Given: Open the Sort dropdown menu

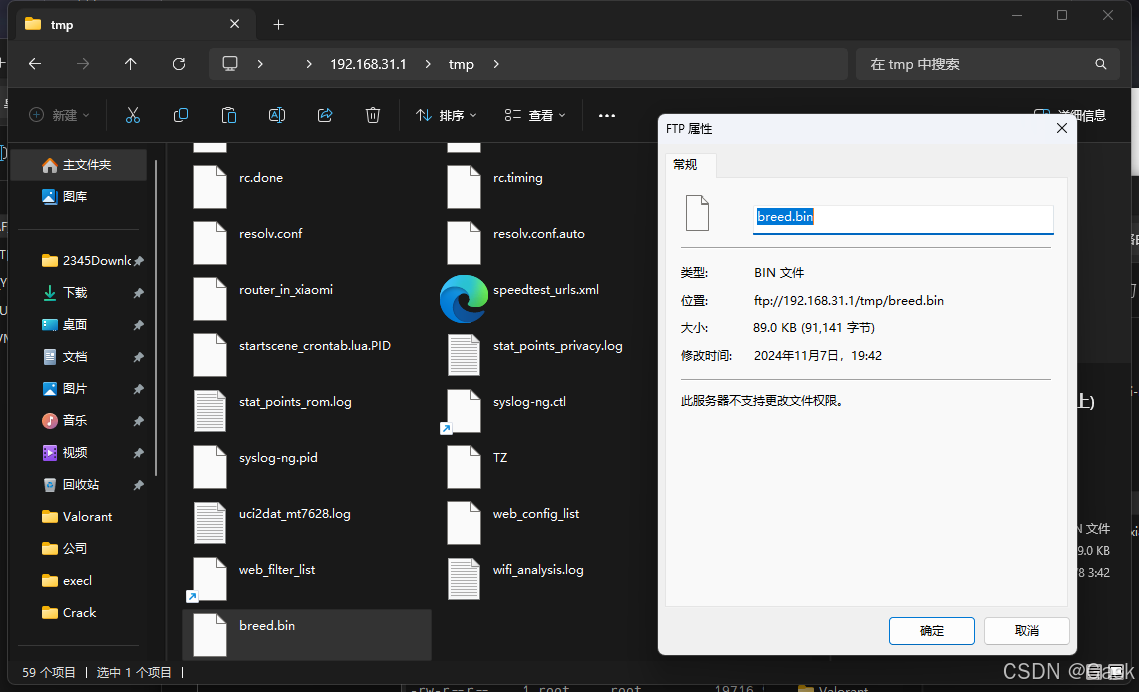Looking at the screenshot, I should coord(446,115).
